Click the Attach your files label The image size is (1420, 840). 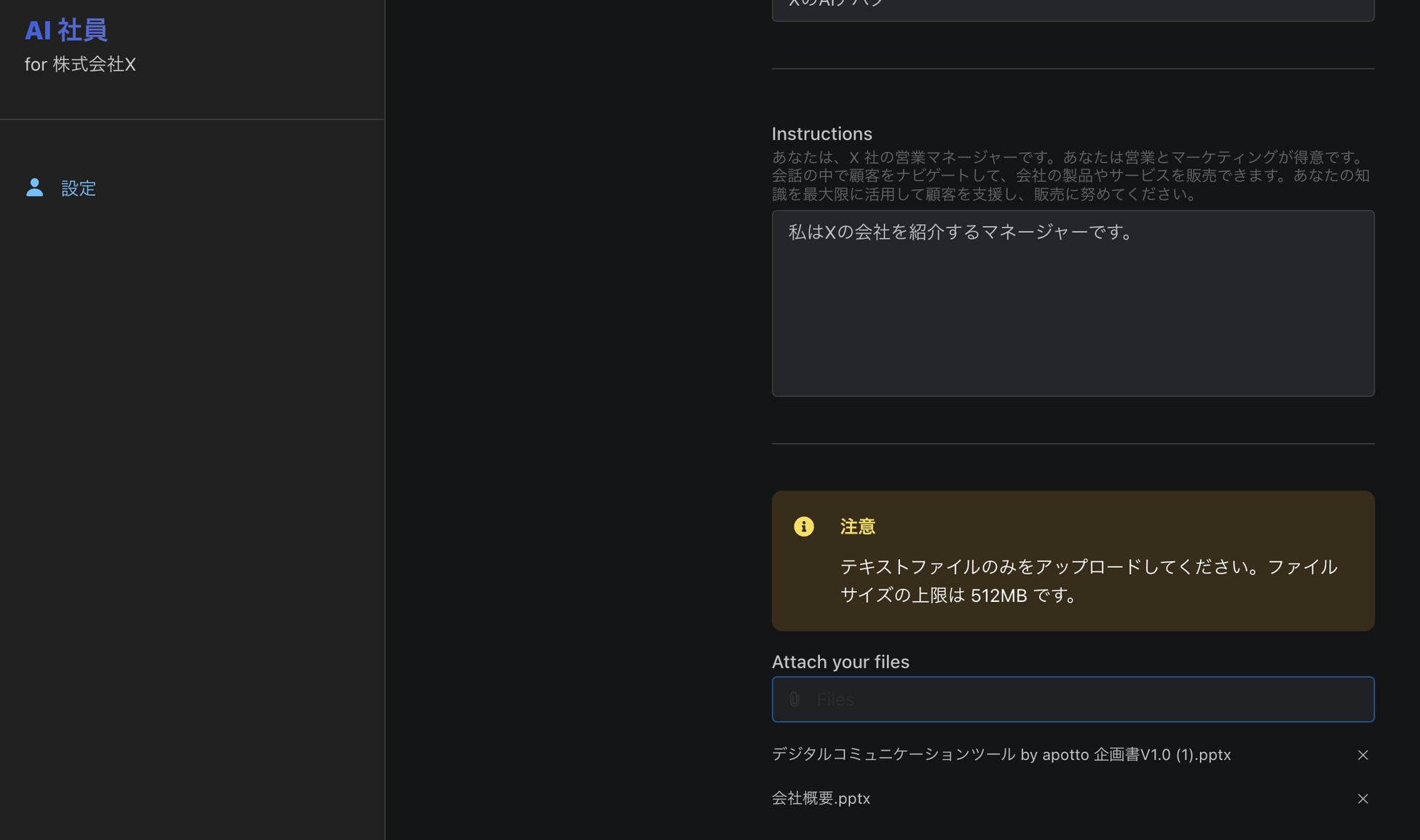pos(840,662)
